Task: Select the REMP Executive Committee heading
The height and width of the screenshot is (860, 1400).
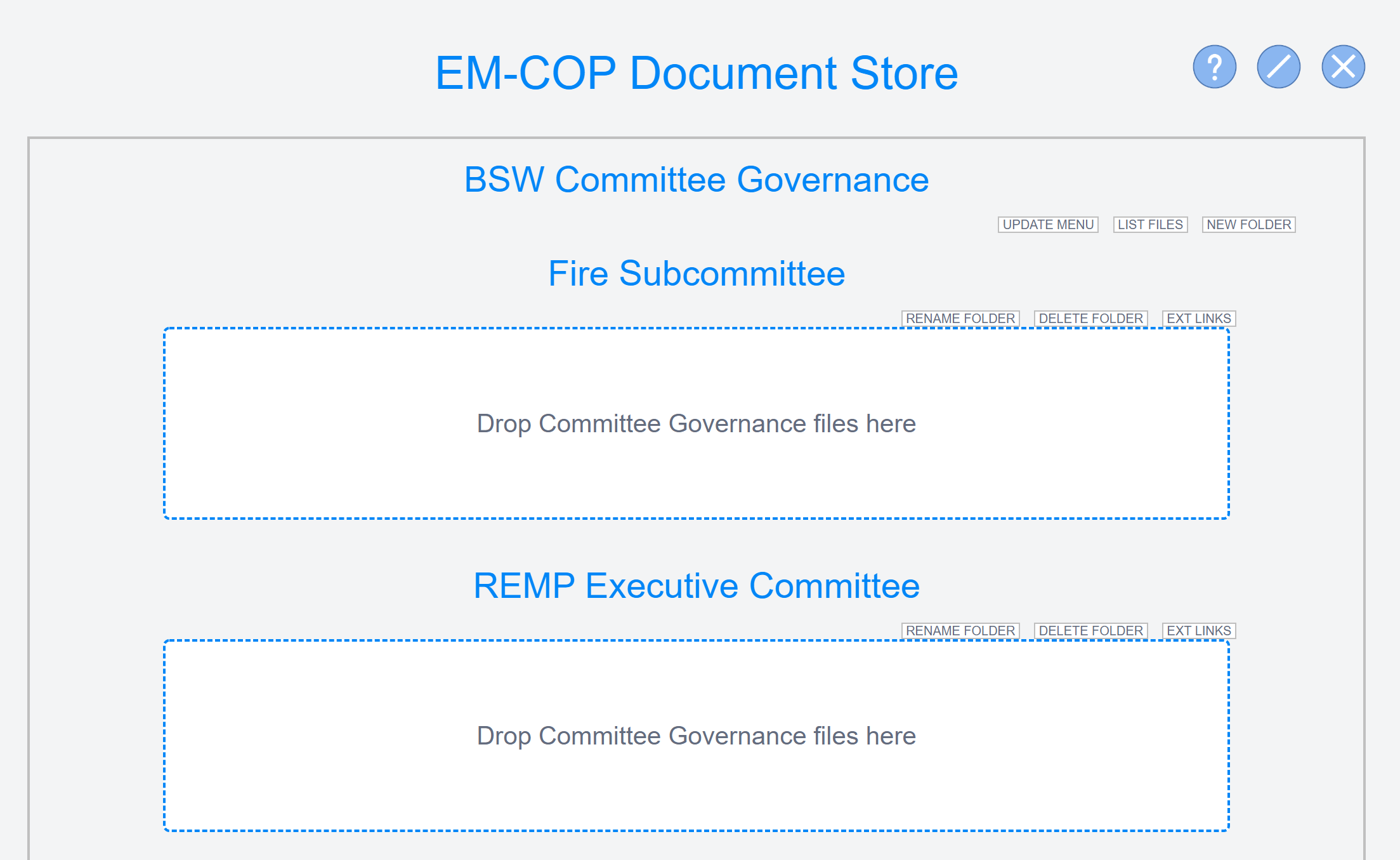Action: click(x=697, y=586)
